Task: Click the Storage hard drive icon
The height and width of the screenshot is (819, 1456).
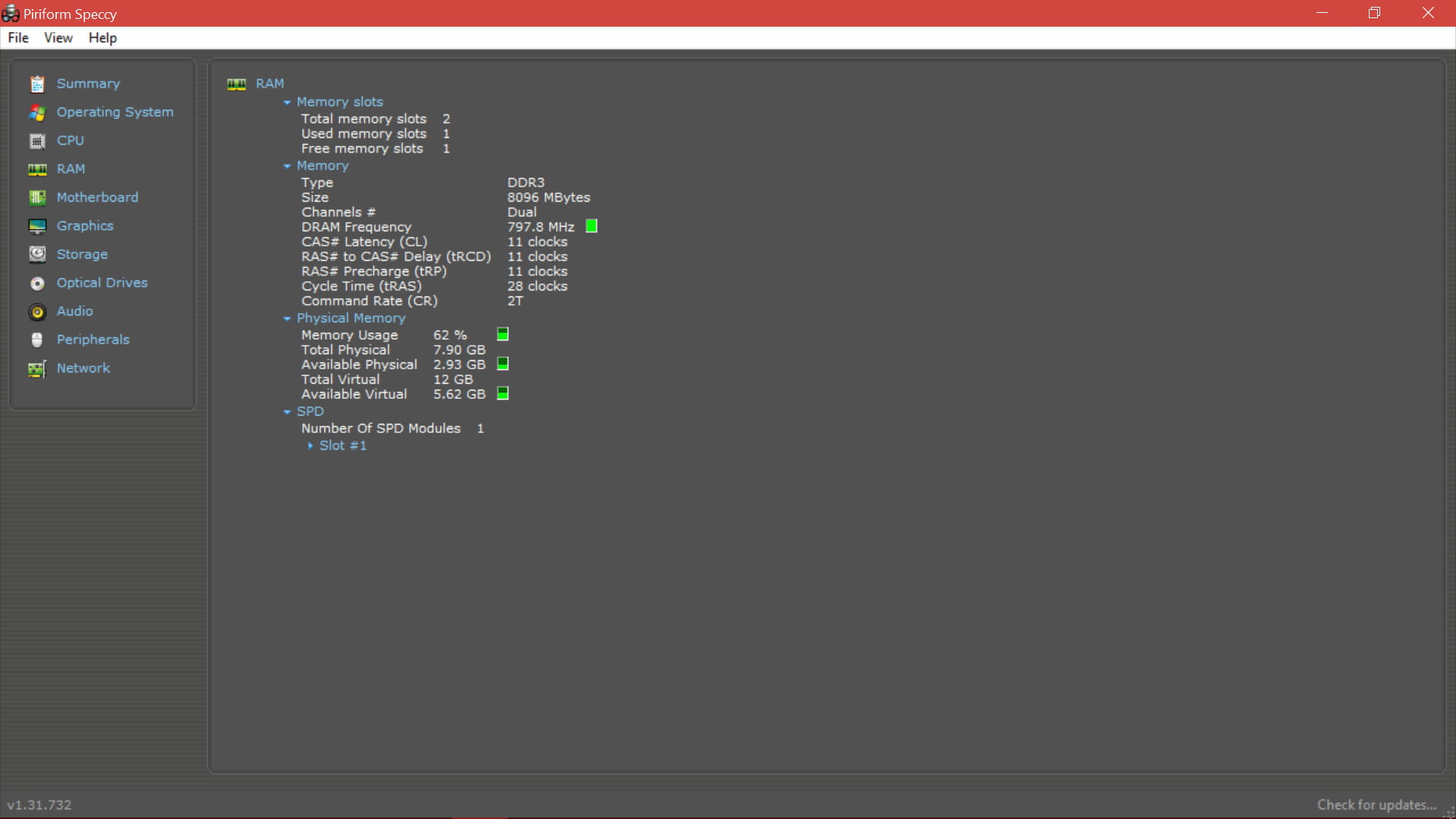Action: point(37,255)
